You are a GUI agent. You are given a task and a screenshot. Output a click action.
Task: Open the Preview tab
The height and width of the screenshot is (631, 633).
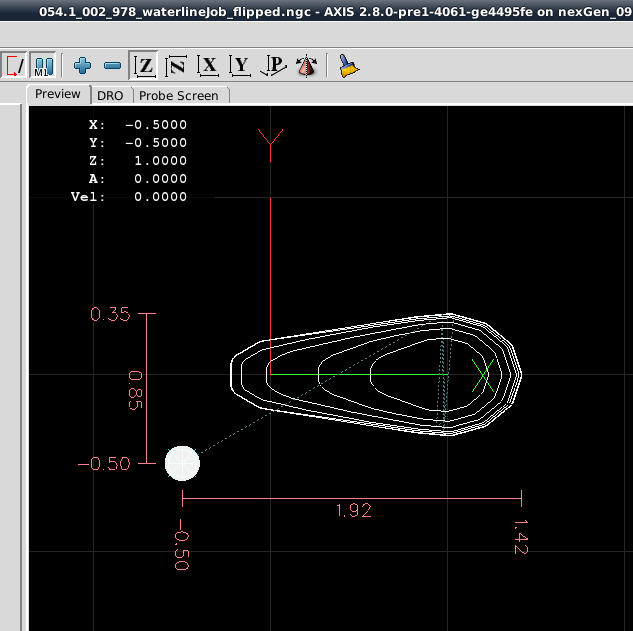click(58, 94)
